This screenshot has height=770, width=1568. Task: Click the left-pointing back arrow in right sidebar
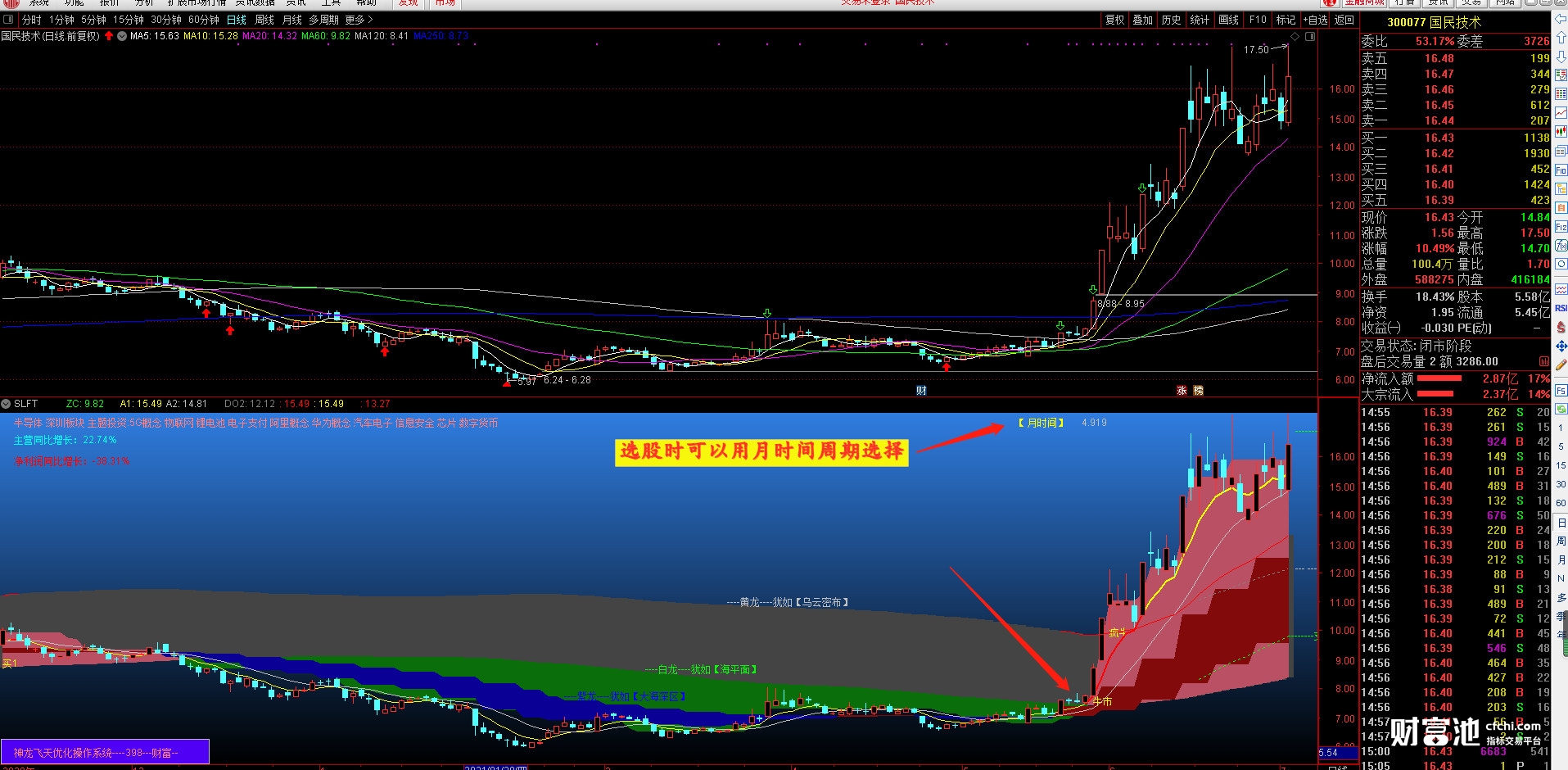1561,17
